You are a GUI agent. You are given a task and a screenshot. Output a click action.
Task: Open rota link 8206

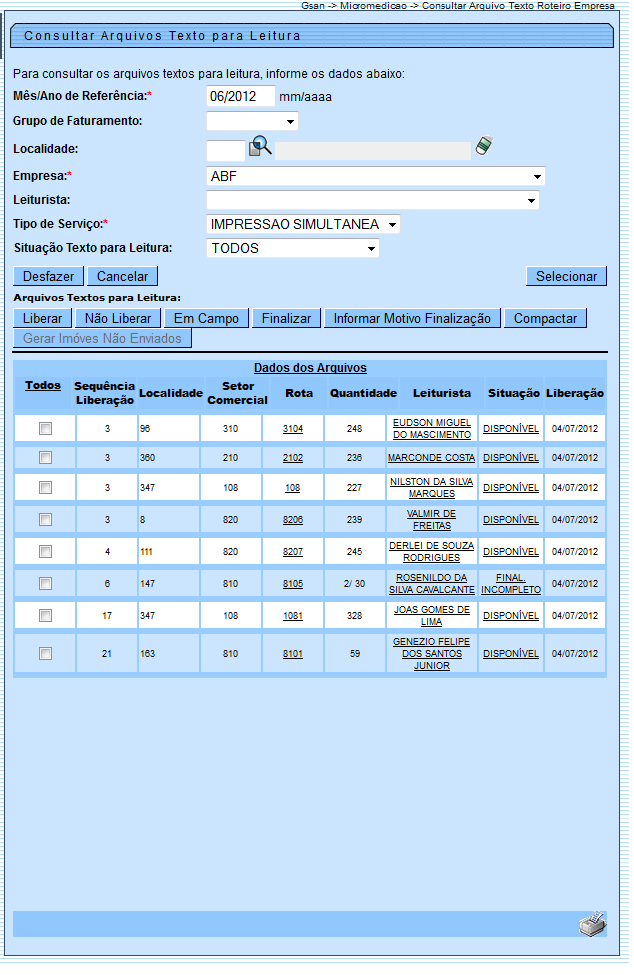tap(293, 520)
